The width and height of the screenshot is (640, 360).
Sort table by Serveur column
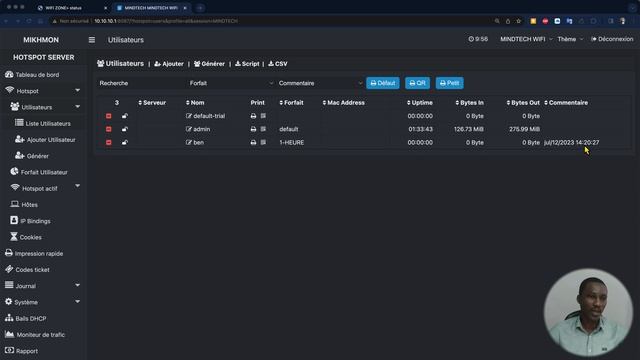(x=152, y=103)
